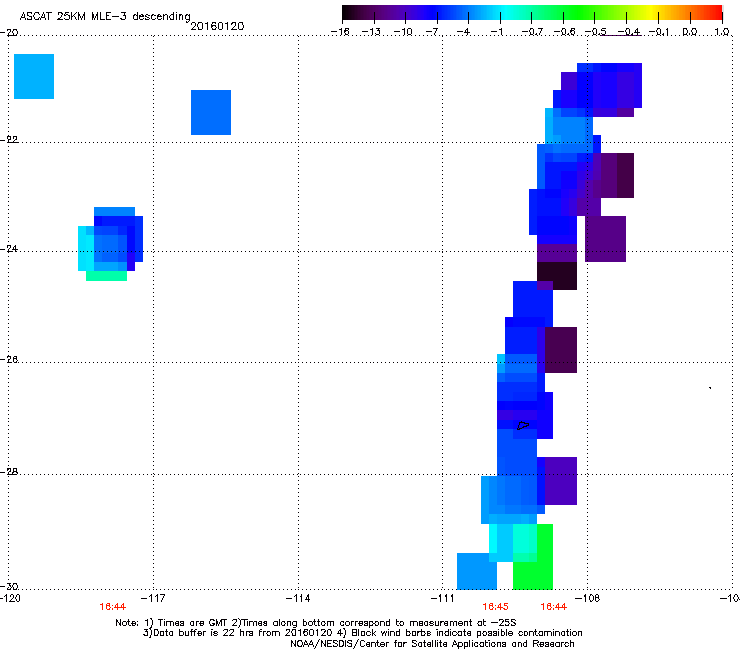Click the '0.0' color scale label
The height and width of the screenshot is (650, 740).
pos(690,32)
